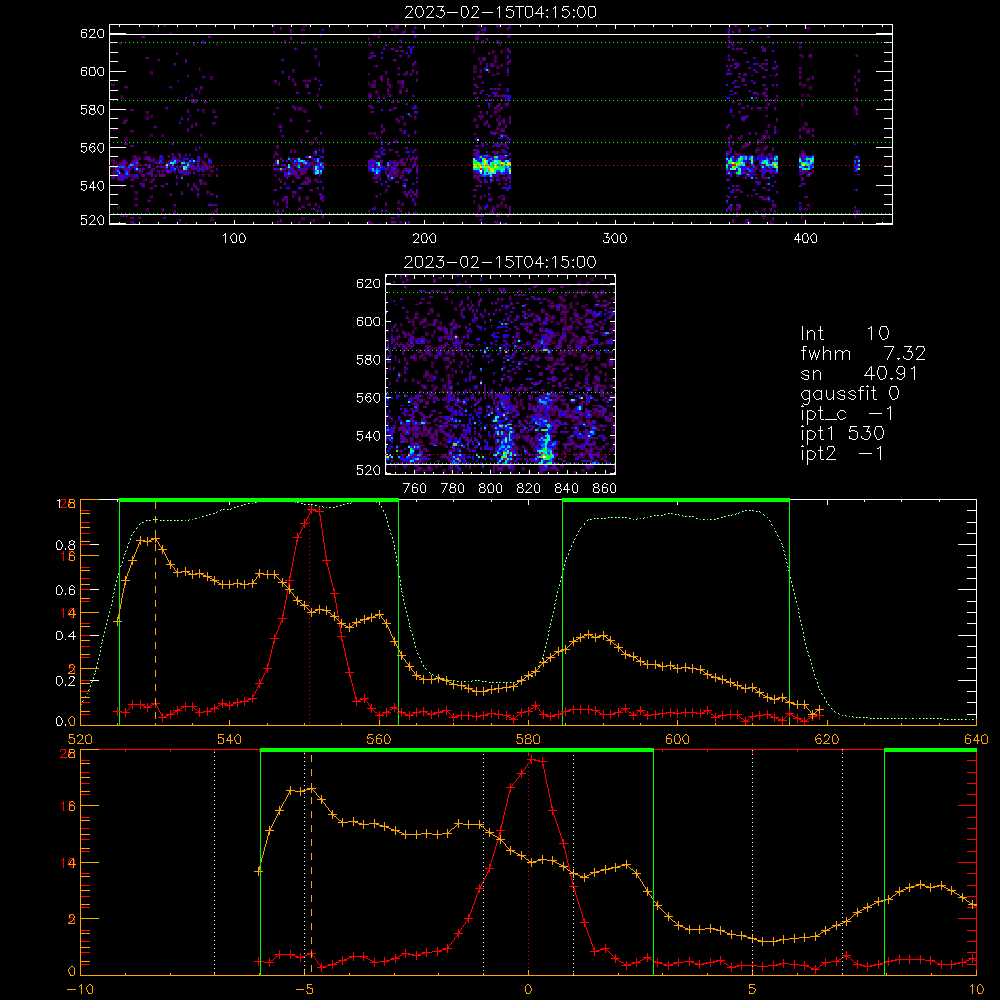Click y-axis label 540 of top spectrogram
This screenshot has width=1000, height=1000.
(x=92, y=186)
